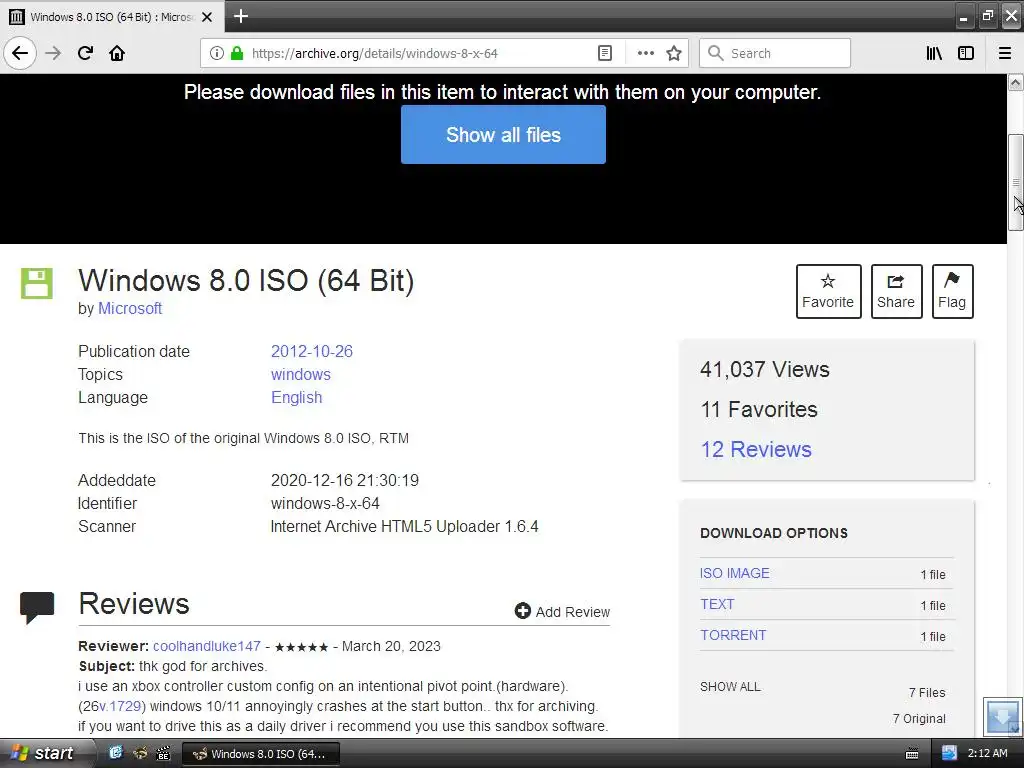Click SHOW ALL download files

(730, 687)
